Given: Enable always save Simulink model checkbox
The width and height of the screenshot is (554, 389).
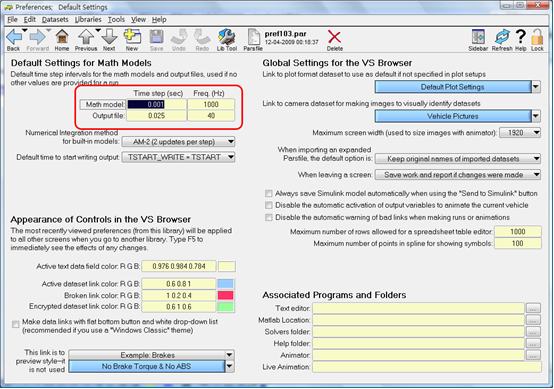Looking at the screenshot, I should coord(269,194).
